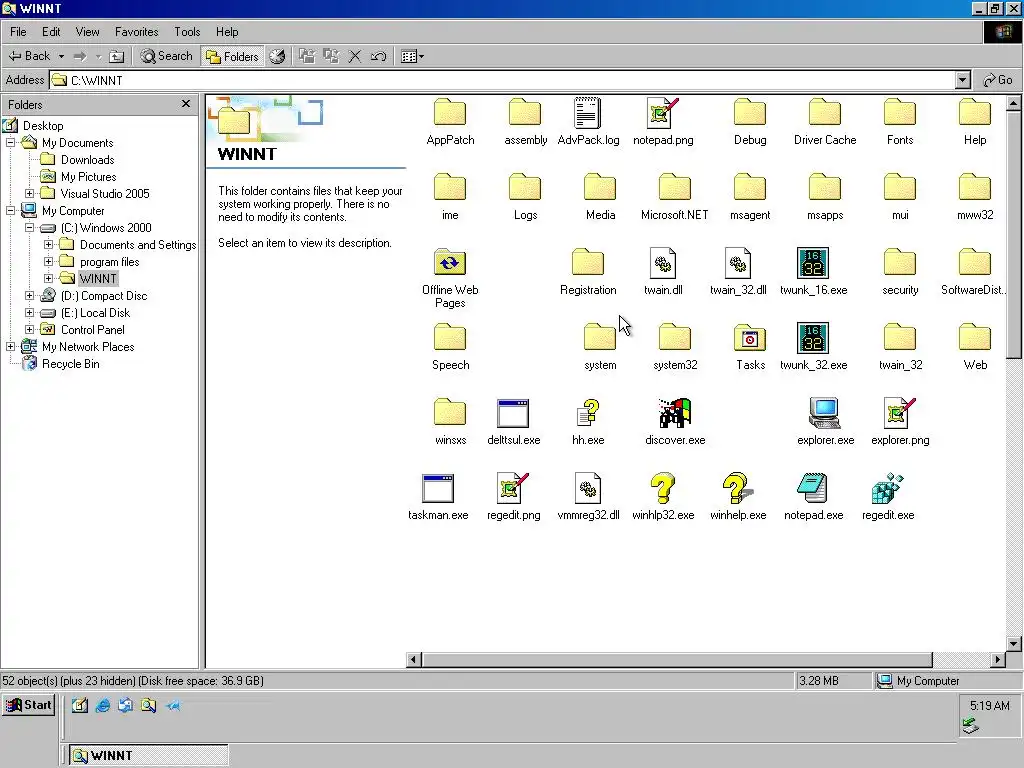Open the View menu
Screen dimensions: 1024x768
(87, 31)
